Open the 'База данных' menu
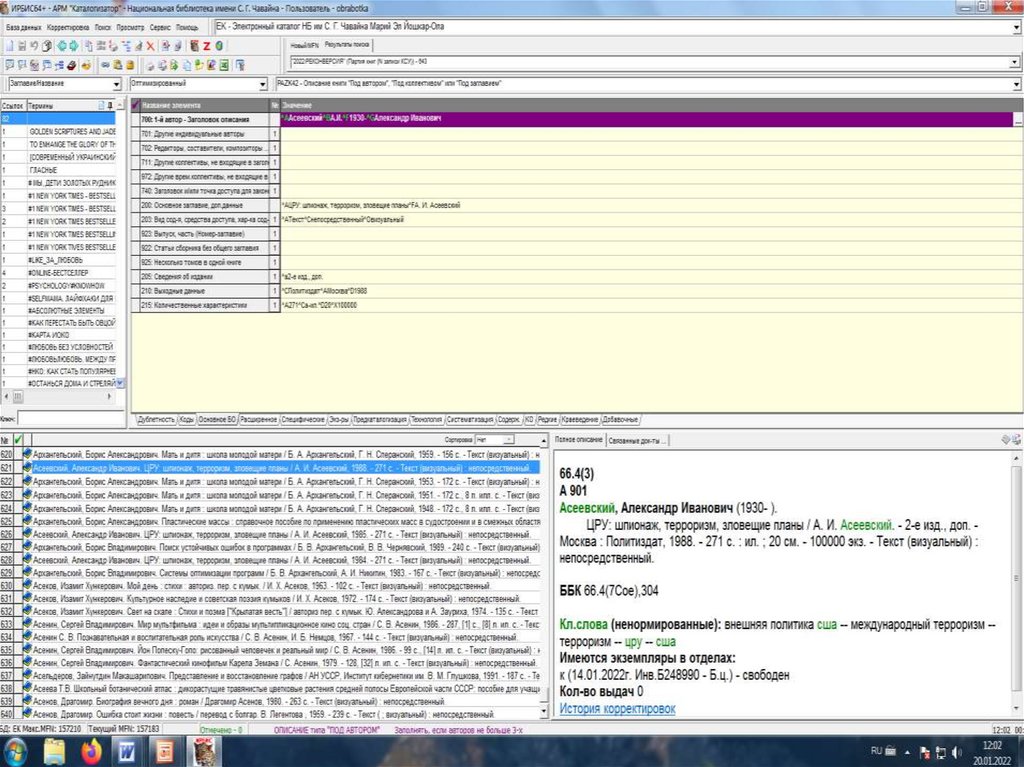This screenshot has width=1024, height=767. pos(24,27)
